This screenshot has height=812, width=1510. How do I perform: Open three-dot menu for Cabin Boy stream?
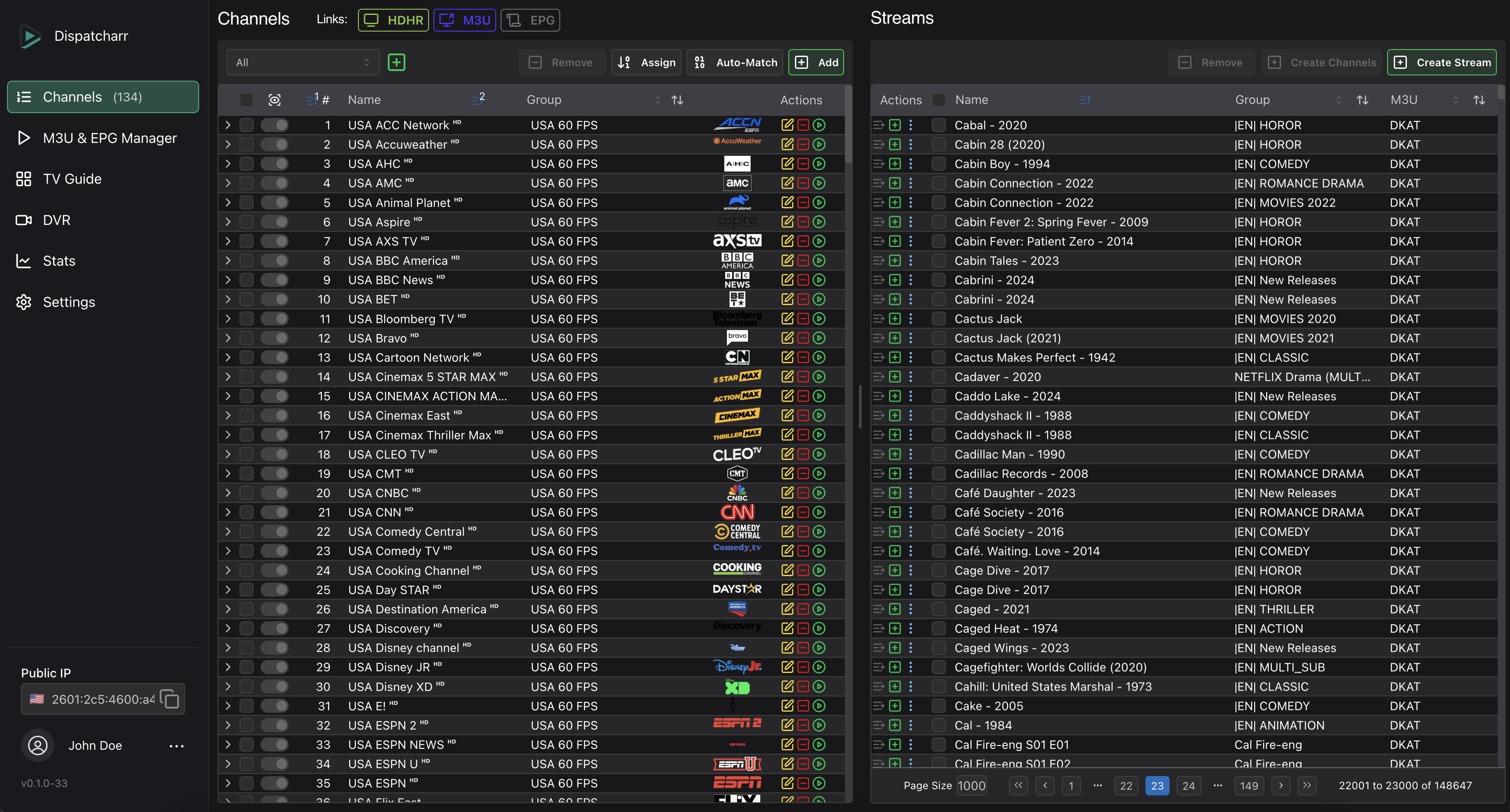coord(910,164)
